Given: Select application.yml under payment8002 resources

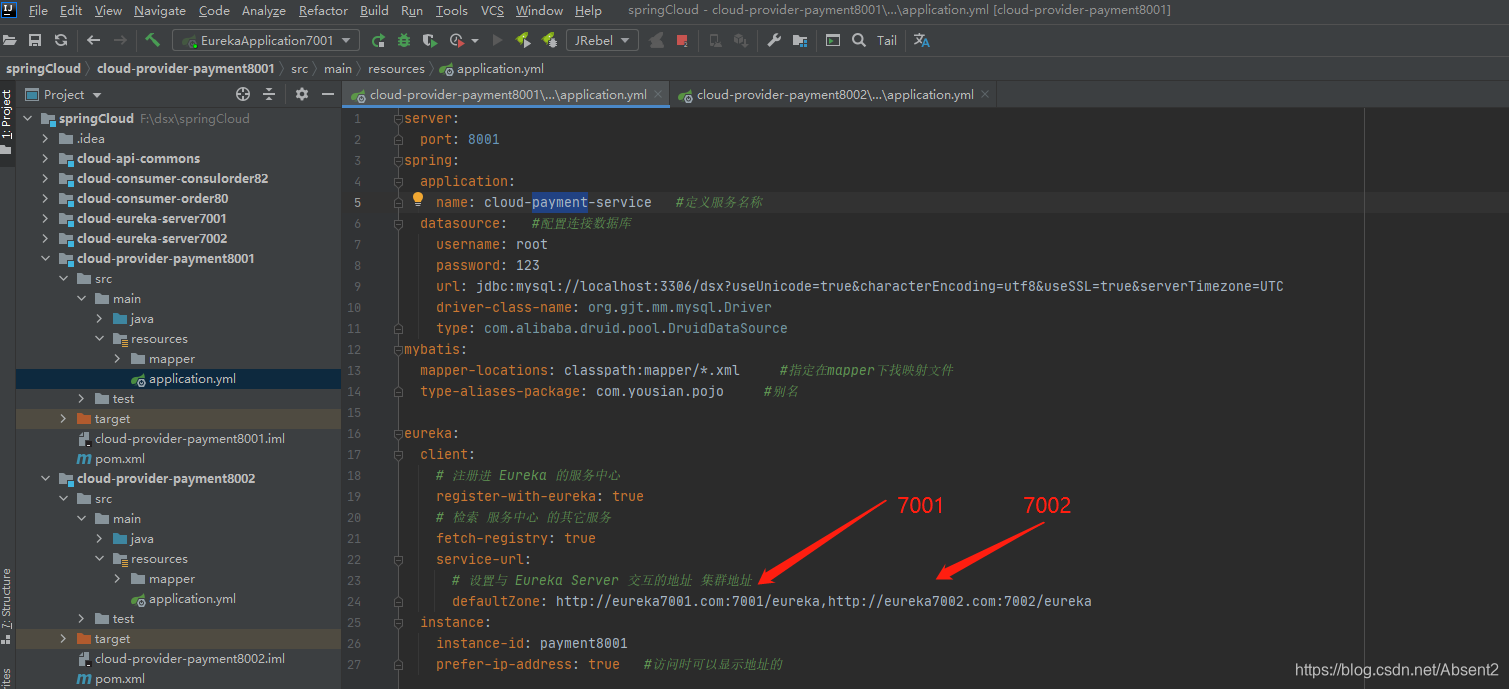Looking at the screenshot, I should click(192, 599).
